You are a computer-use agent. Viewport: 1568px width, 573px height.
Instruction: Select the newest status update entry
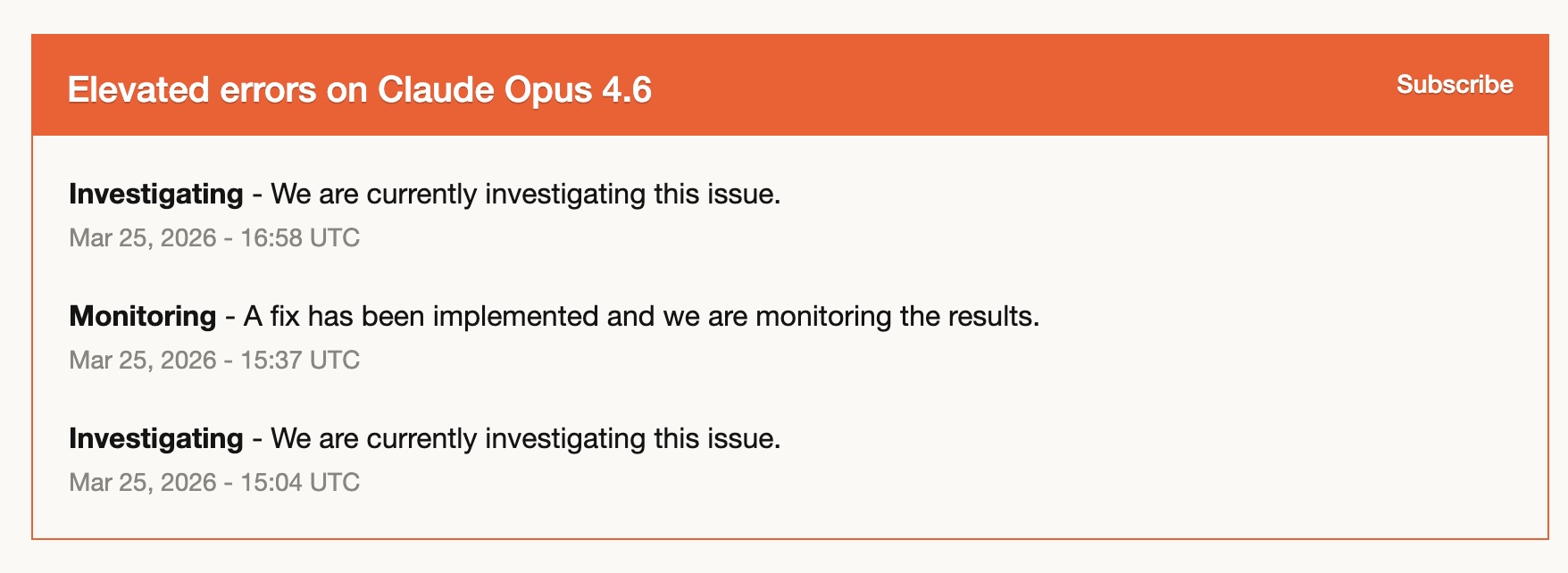point(427,195)
